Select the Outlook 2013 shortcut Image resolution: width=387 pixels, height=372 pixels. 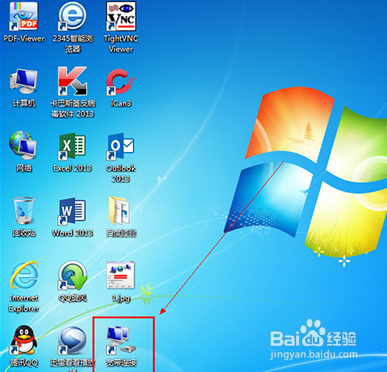click(x=121, y=157)
